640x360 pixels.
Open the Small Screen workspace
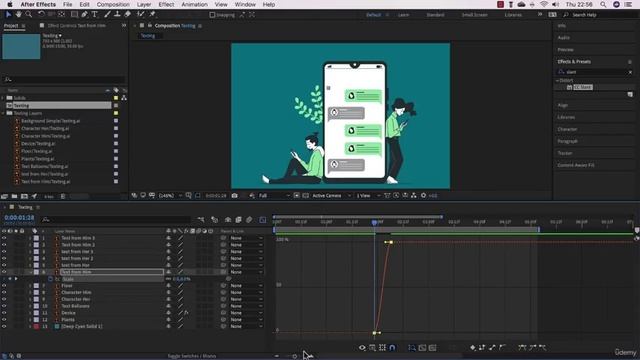tap(474, 15)
